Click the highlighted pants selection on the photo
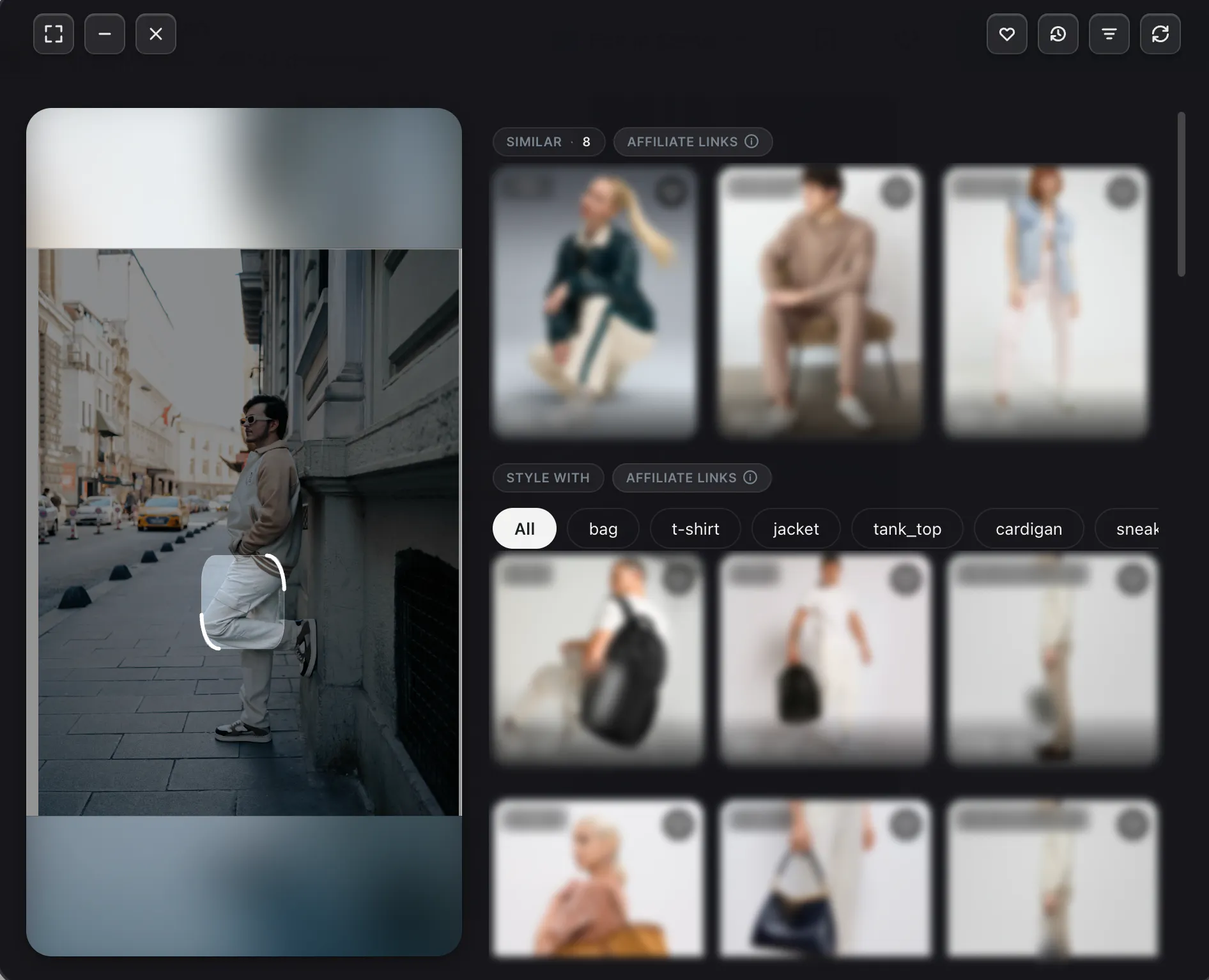1209x980 pixels. click(243, 602)
